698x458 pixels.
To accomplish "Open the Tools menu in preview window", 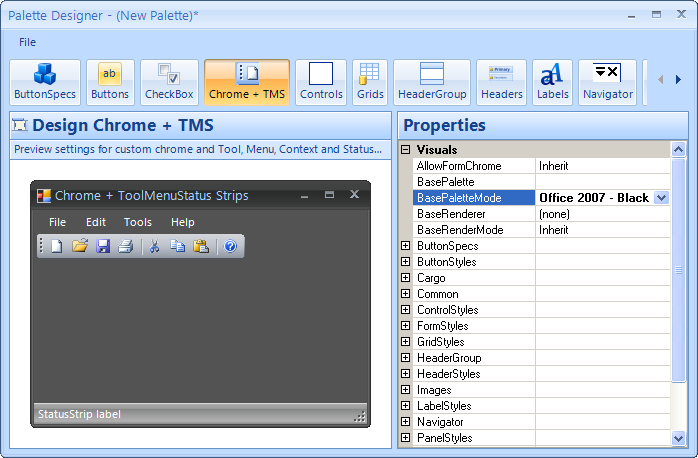I will 138,222.
